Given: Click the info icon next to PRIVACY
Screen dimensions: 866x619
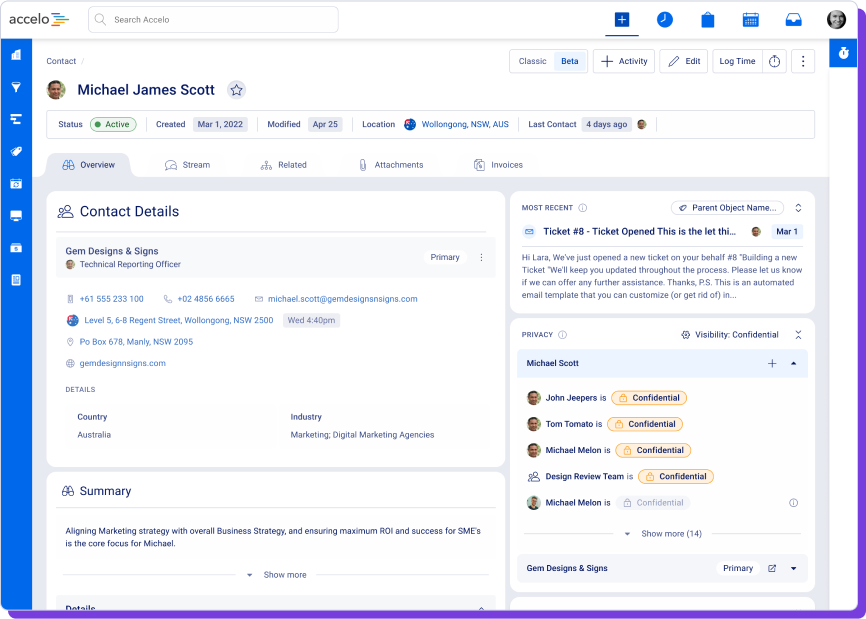Looking at the screenshot, I should [x=562, y=335].
